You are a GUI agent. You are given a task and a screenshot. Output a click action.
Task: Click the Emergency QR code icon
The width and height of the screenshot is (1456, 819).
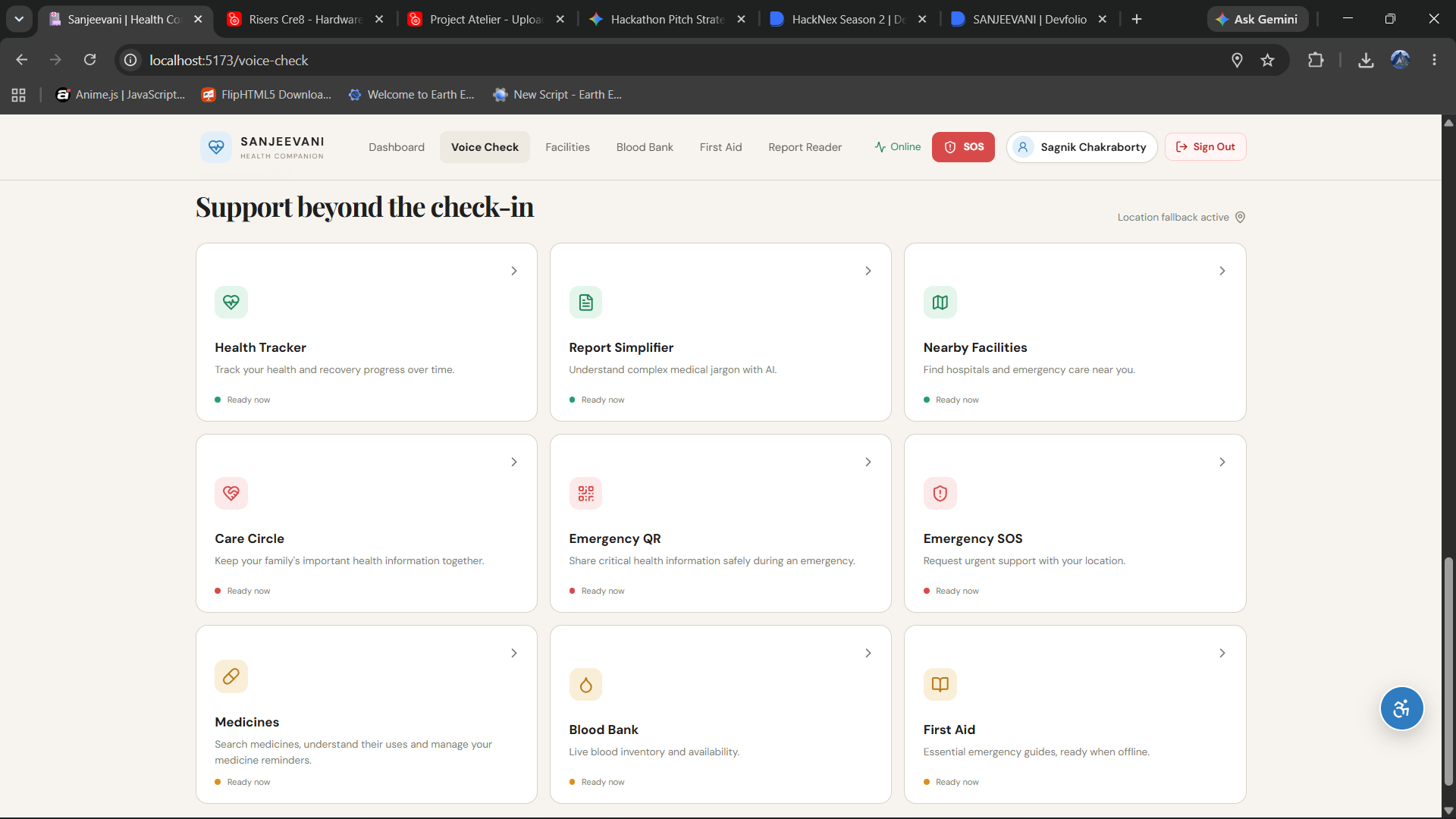585,494
